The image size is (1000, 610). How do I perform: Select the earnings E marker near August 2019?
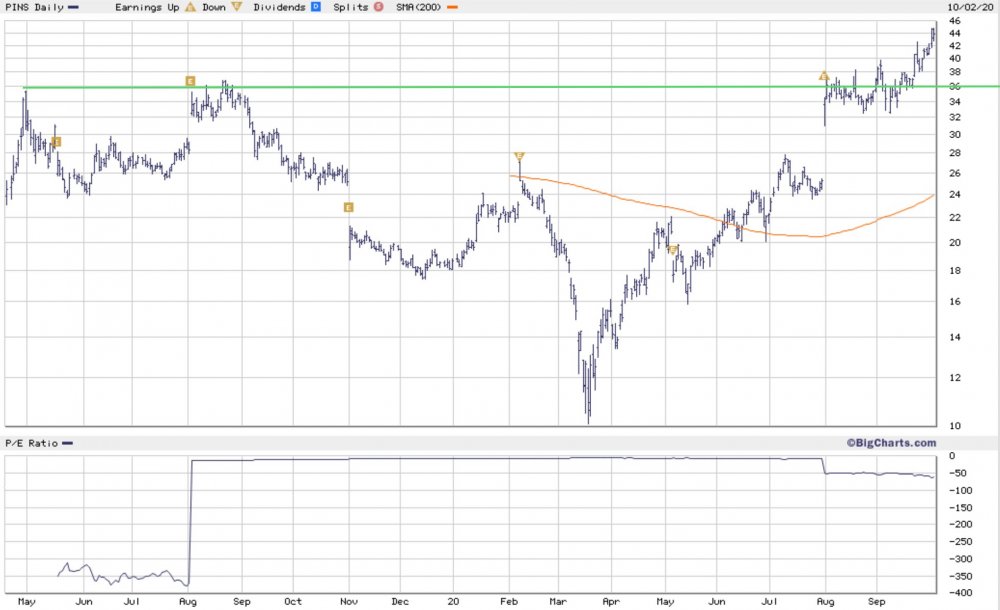point(190,81)
